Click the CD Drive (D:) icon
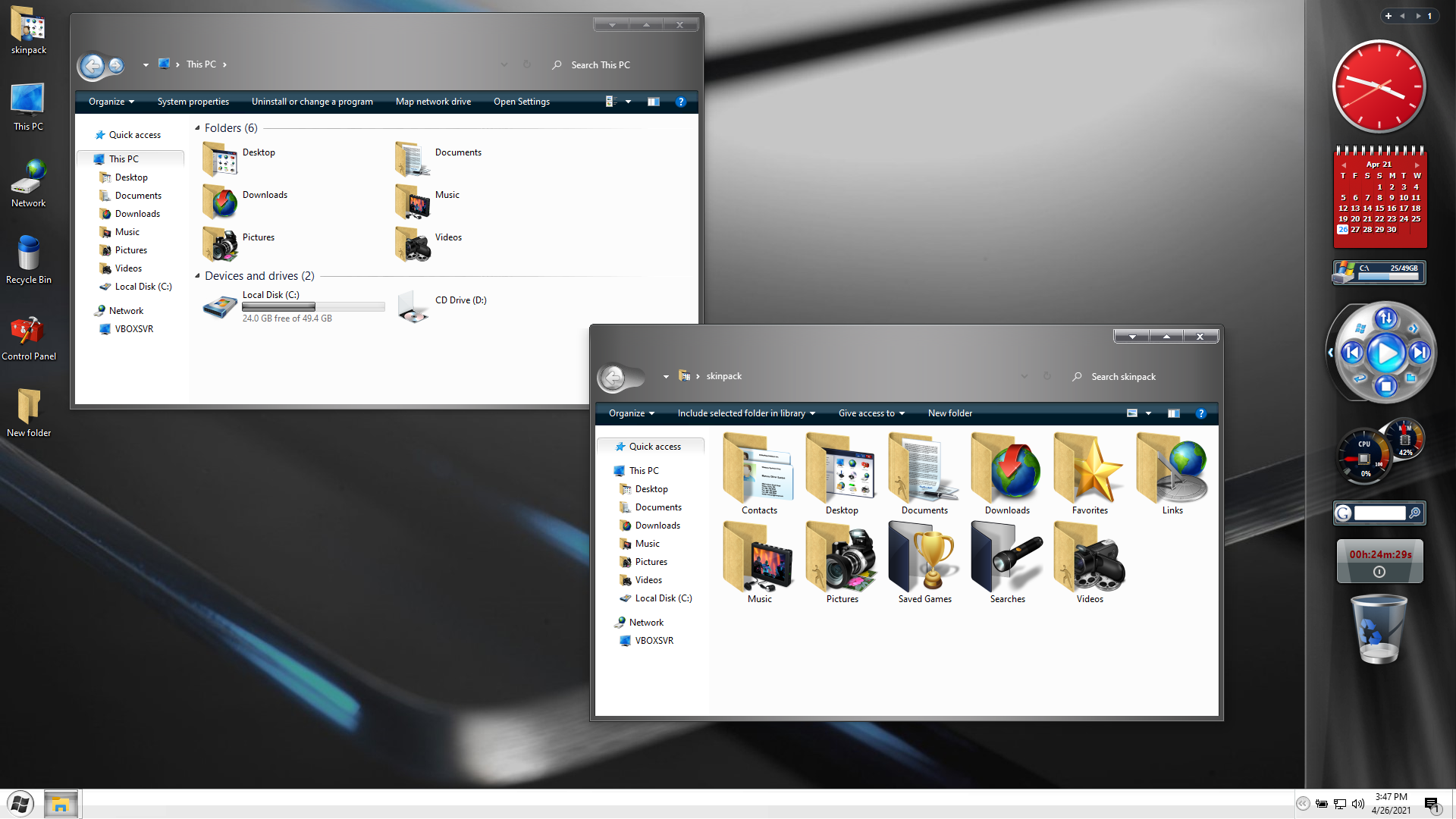This screenshot has height=819, width=1456. coord(414,306)
